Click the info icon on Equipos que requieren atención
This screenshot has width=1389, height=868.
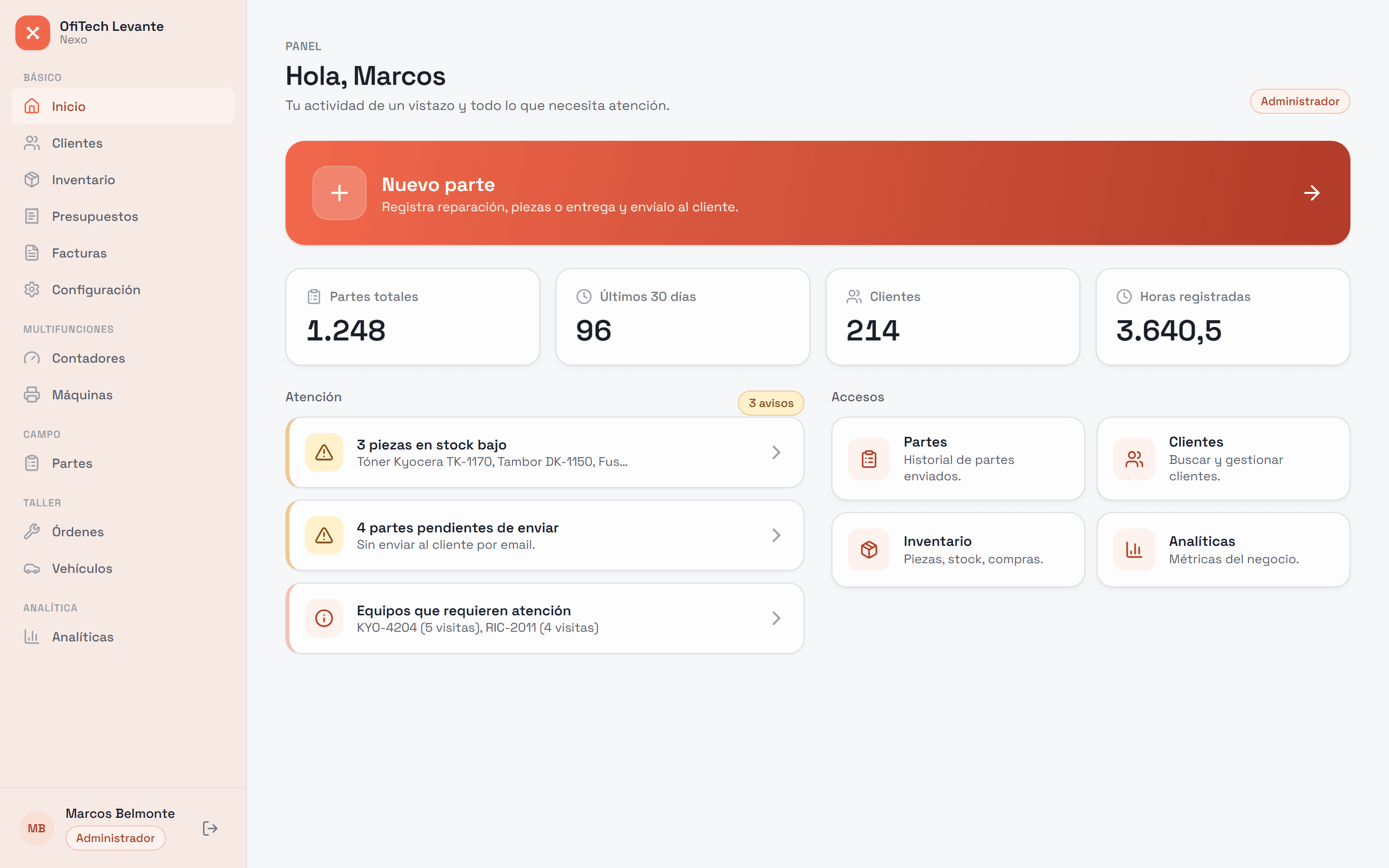(324, 618)
